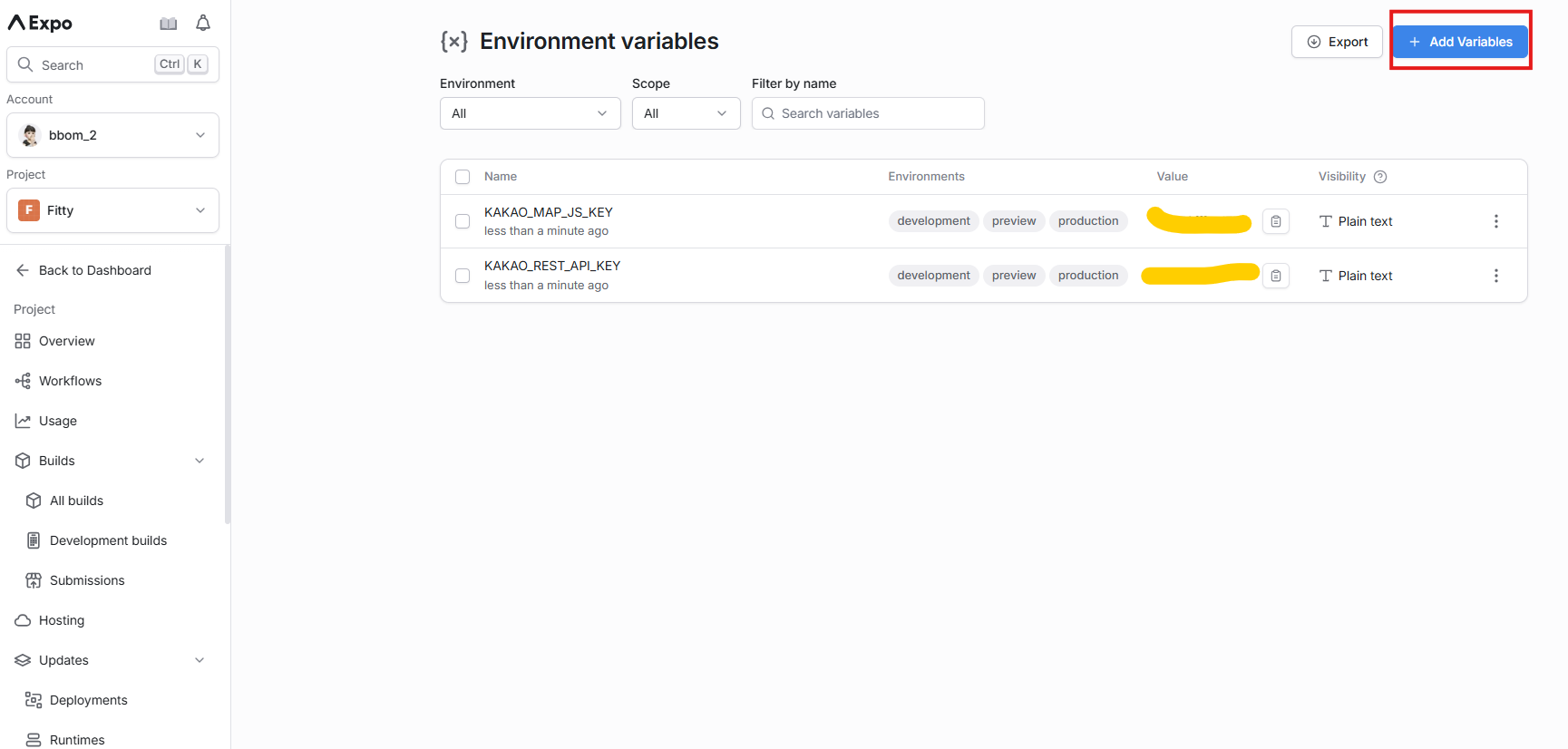Copy the KAKAO_REST_API_KEY value
Screen dimensions: 1568x749
point(1276,276)
